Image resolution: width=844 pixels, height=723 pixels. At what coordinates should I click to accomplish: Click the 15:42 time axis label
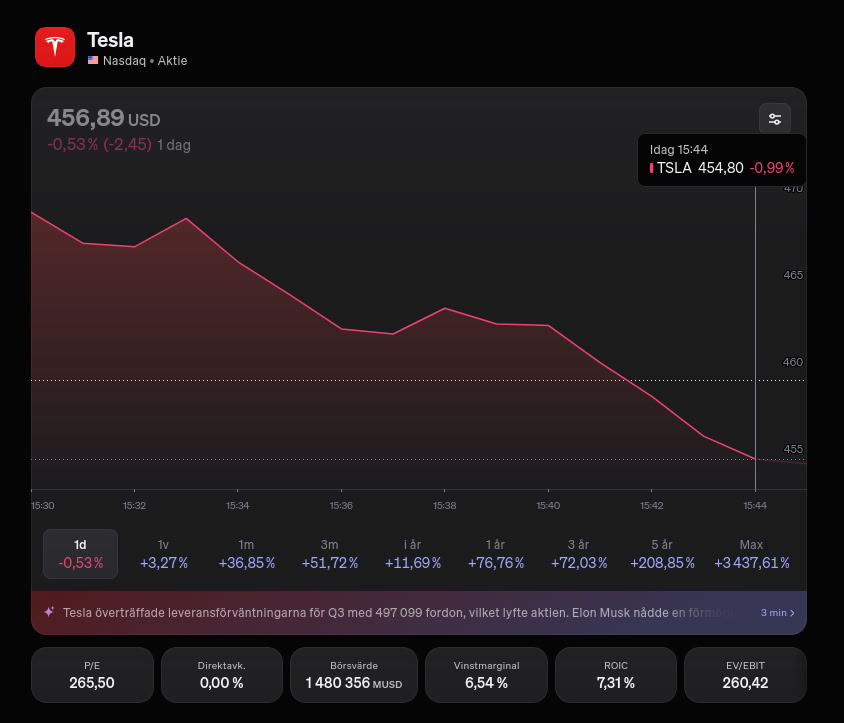[651, 506]
